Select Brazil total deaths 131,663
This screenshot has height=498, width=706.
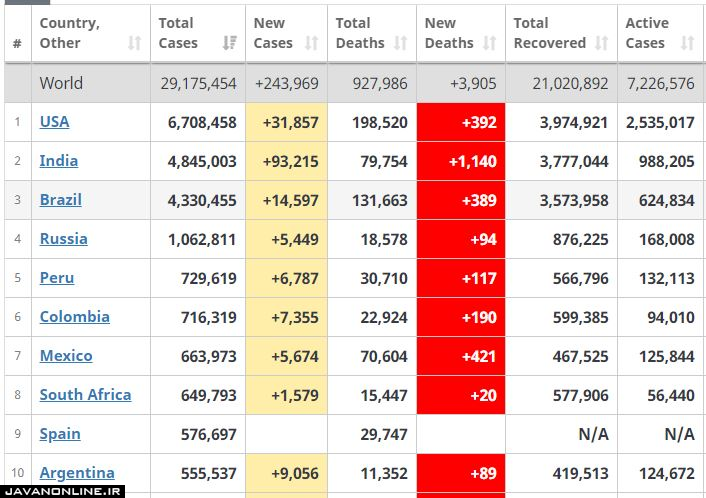(380, 200)
